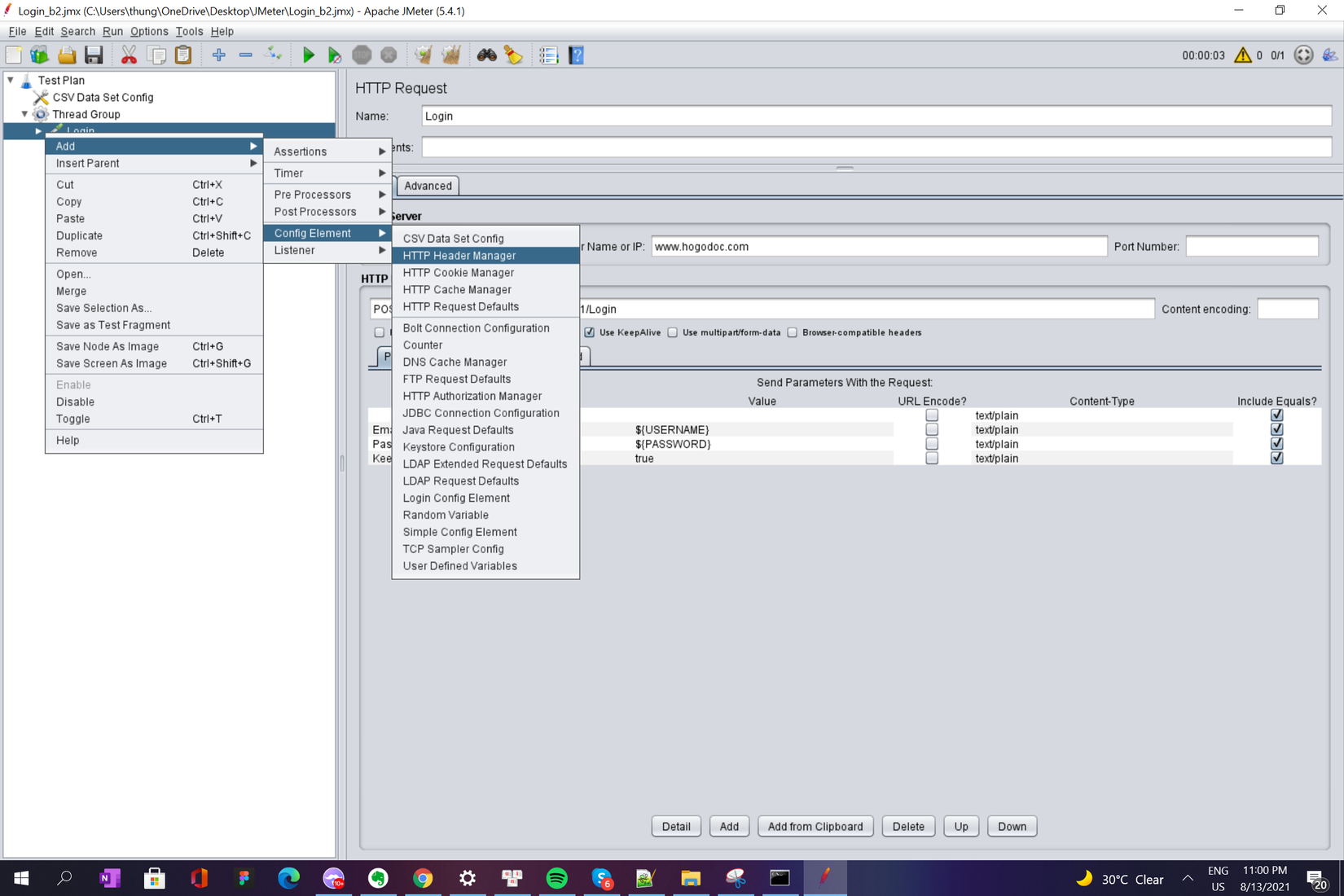Click the Start no pauses icon

point(334,55)
